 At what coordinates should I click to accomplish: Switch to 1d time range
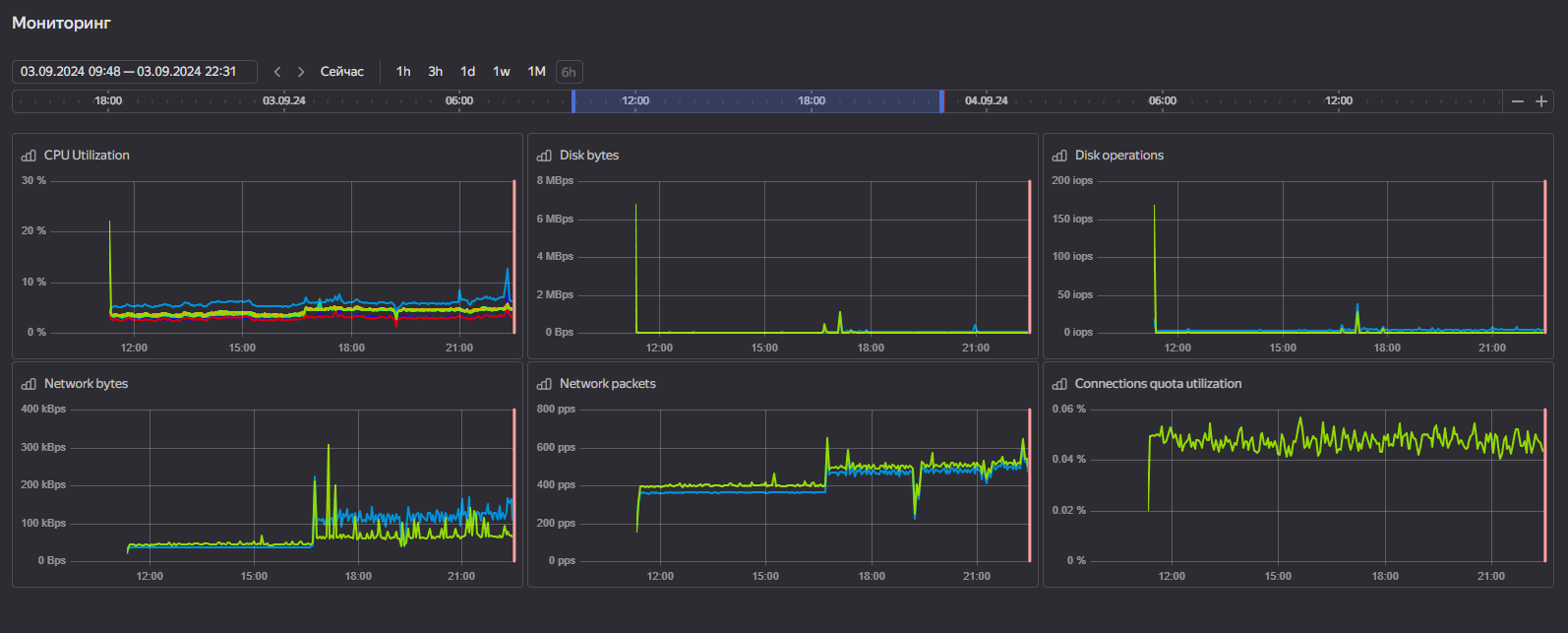click(x=468, y=72)
